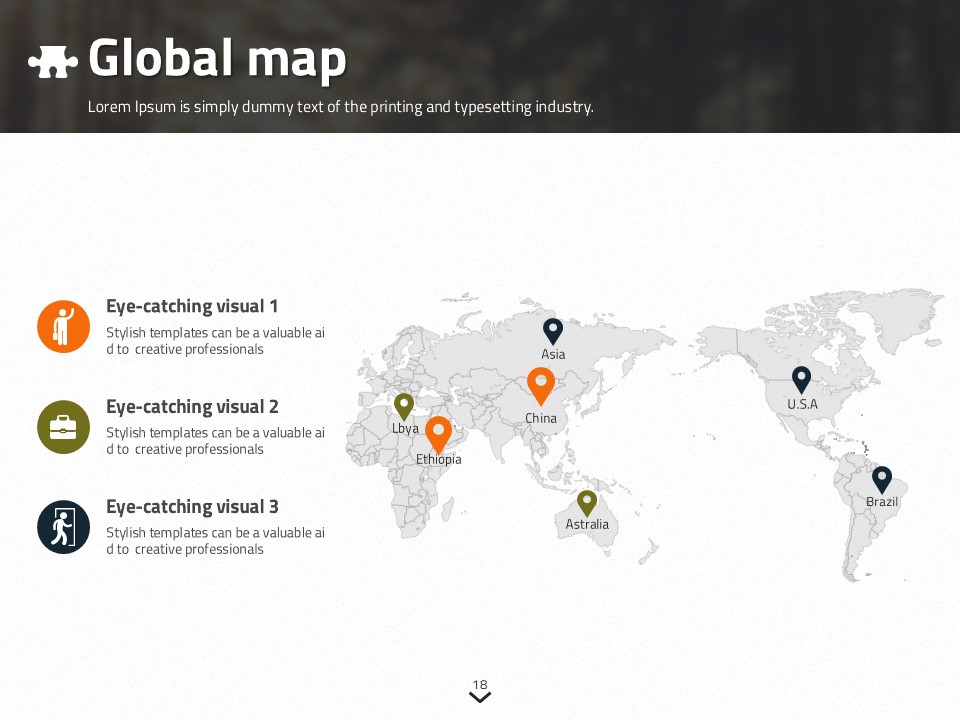The image size is (960, 720).
Task: Select the Lorem Ipsum subtitle text
Action: 340,107
